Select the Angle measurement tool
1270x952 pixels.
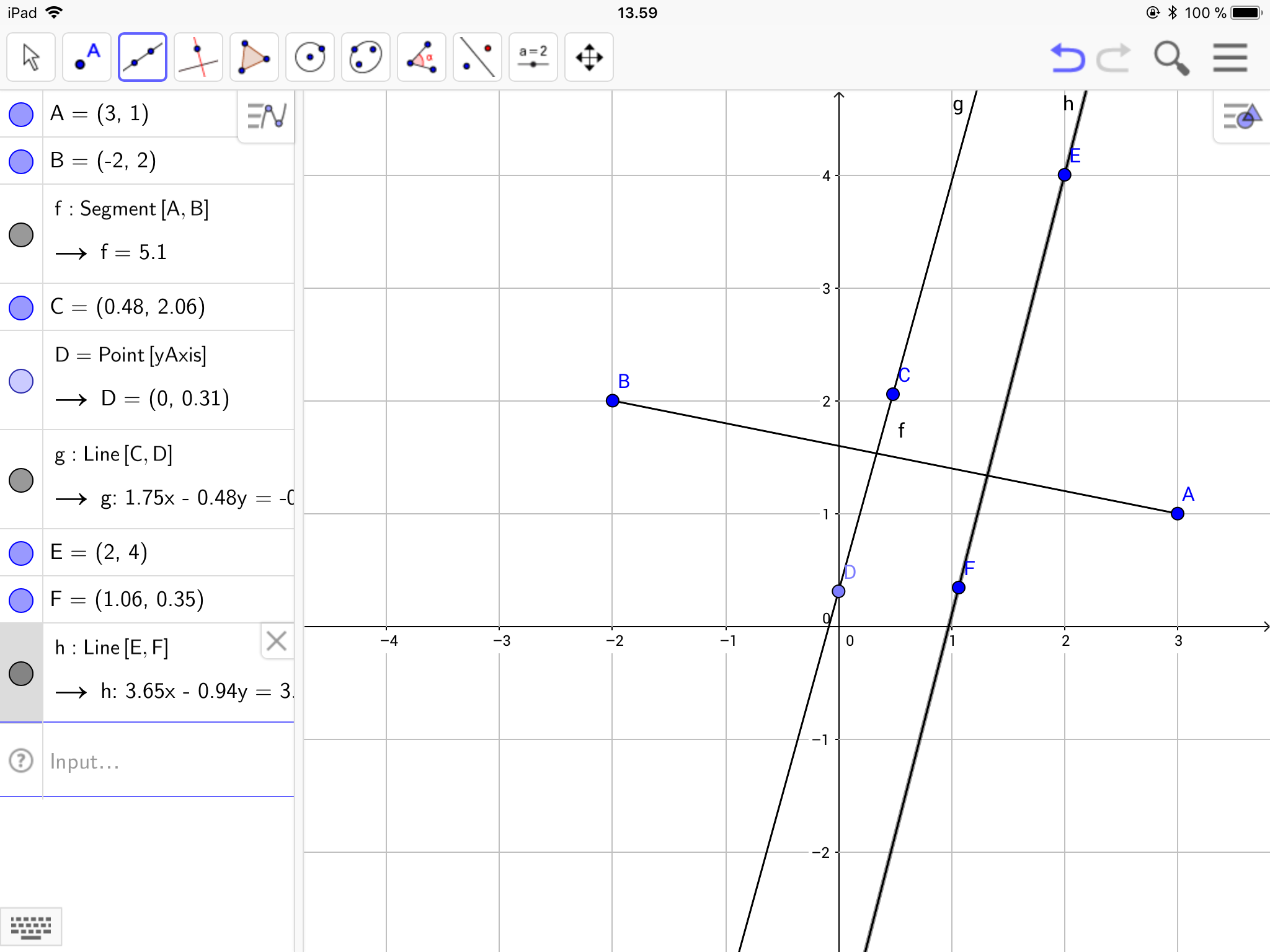pyautogui.click(x=421, y=58)
